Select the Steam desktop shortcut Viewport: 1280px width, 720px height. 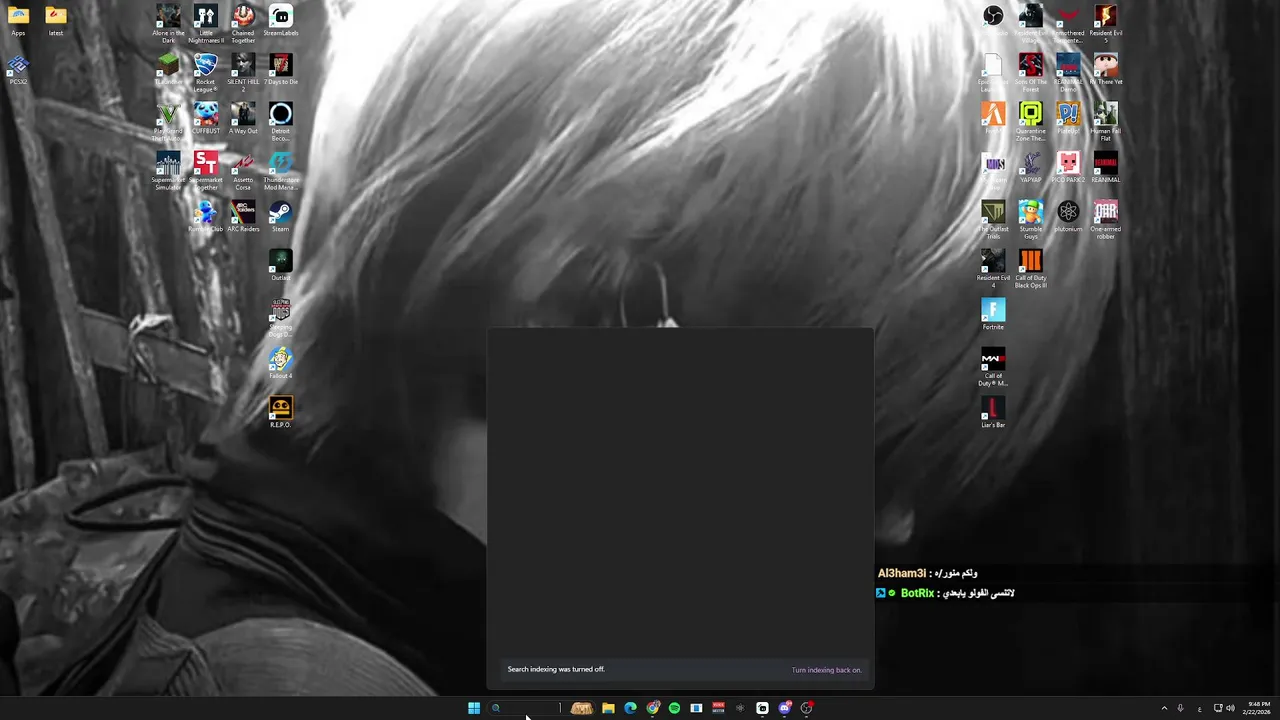pos(281,217)
